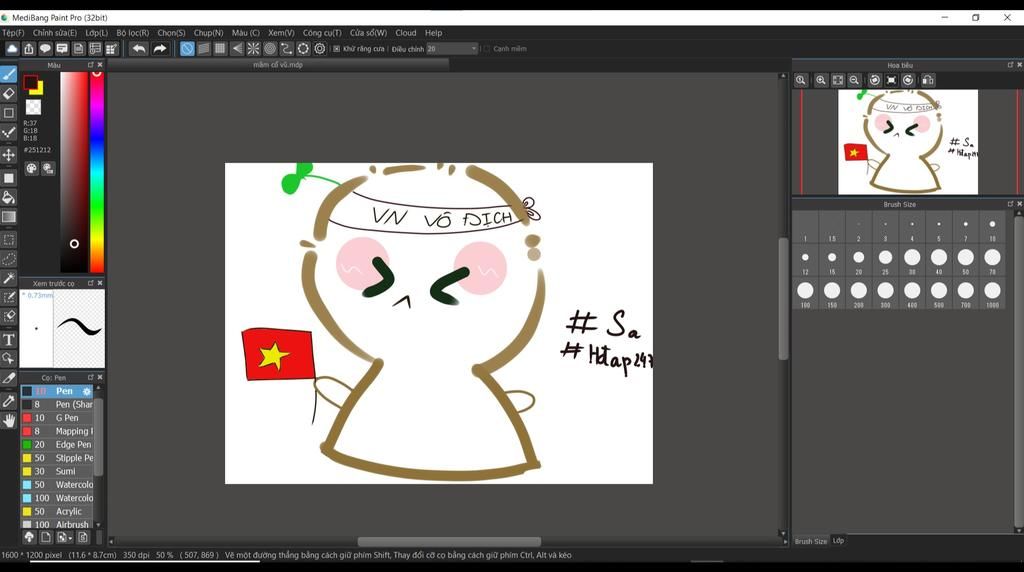
Task: Open the add brush dropdown at panel bottom
Action: pyautogui.click(x=63, y=537)
